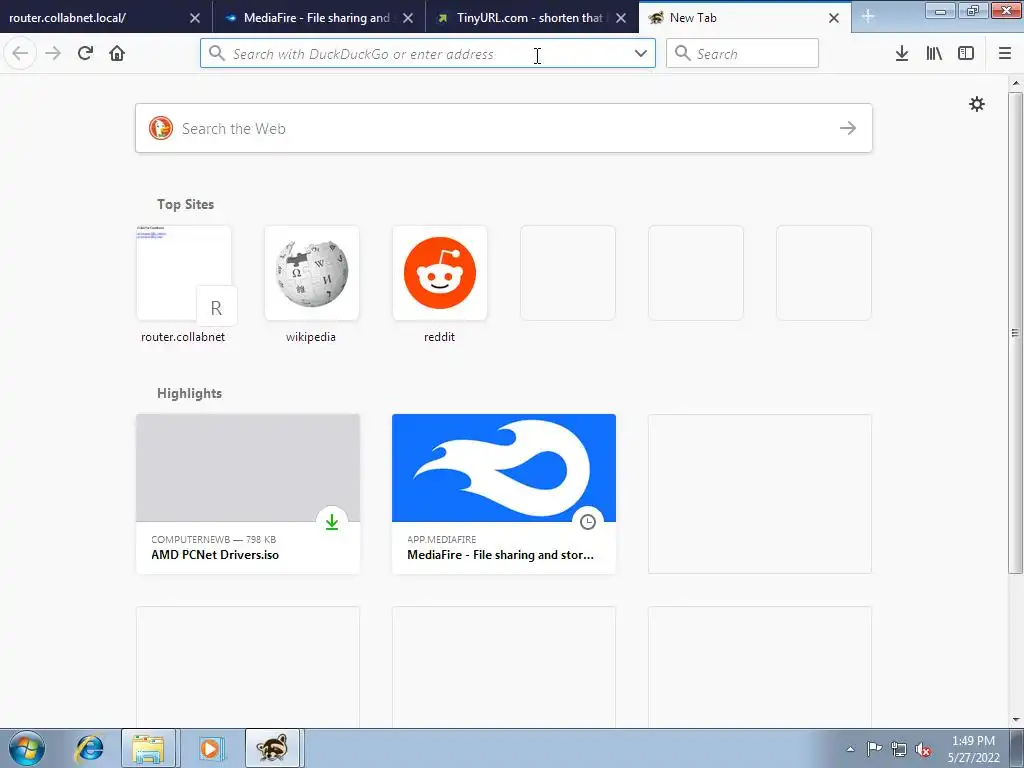Close the MediaFire tab

coord(408,18)
